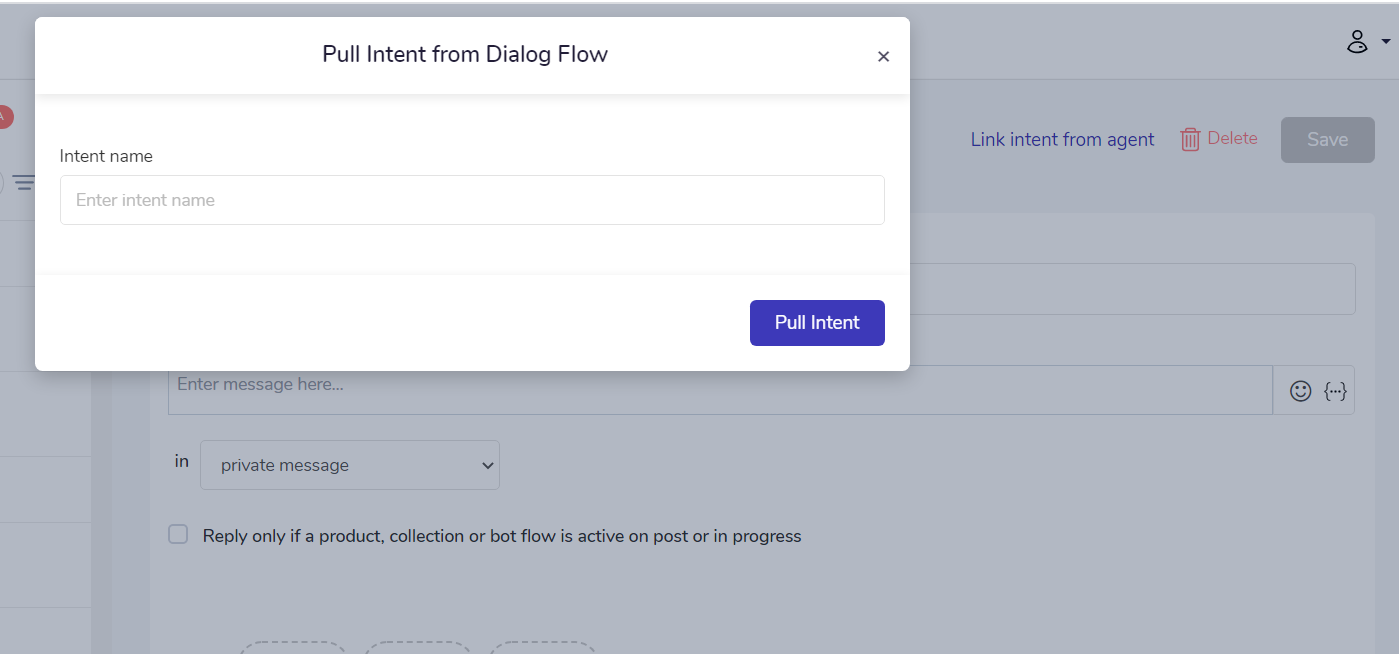Expand the user account dropdown arrow
This screenshot has height=654, width=1399.
click(x=1386, y=42)
